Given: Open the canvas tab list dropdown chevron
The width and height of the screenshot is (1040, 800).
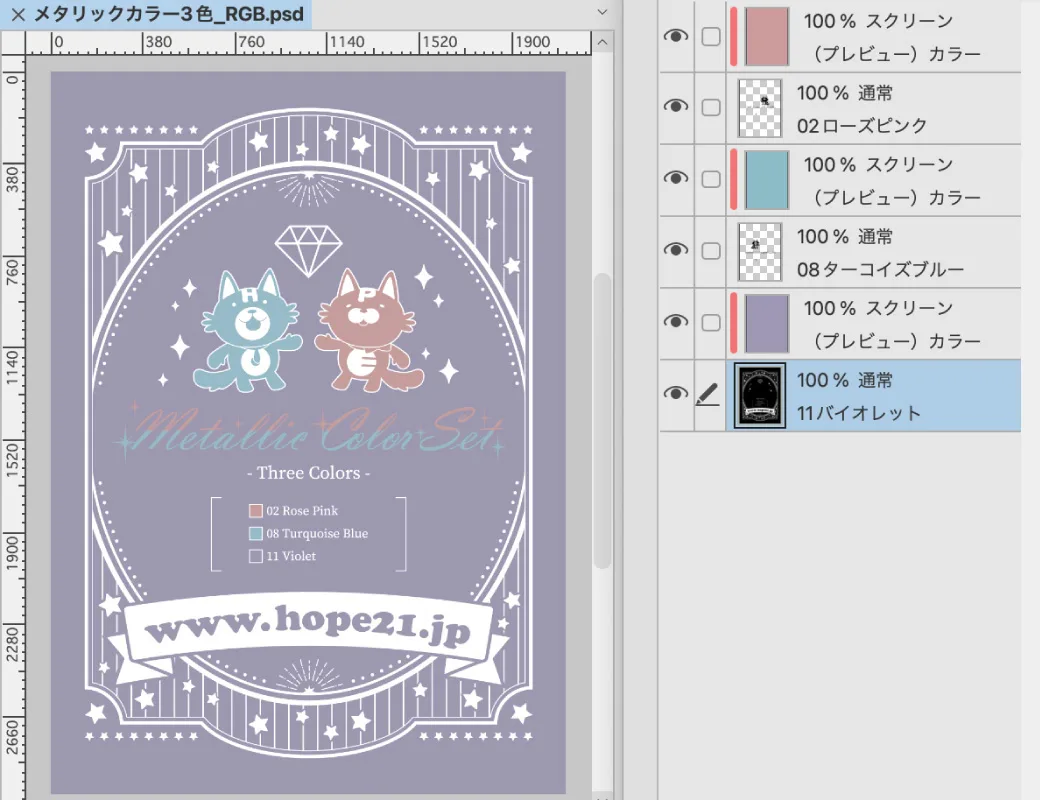Looking at the screenshot, I should pos(602,12).
